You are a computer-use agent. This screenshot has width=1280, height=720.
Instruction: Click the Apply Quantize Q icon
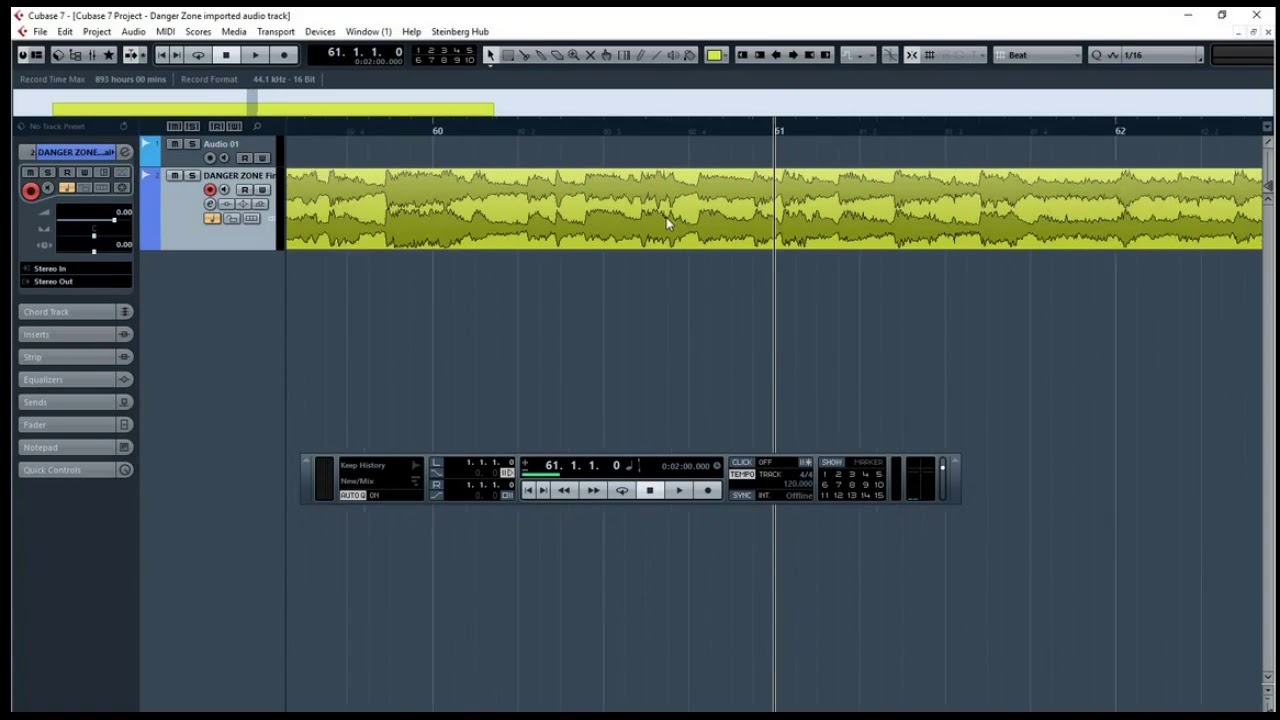coord(1096,55)
